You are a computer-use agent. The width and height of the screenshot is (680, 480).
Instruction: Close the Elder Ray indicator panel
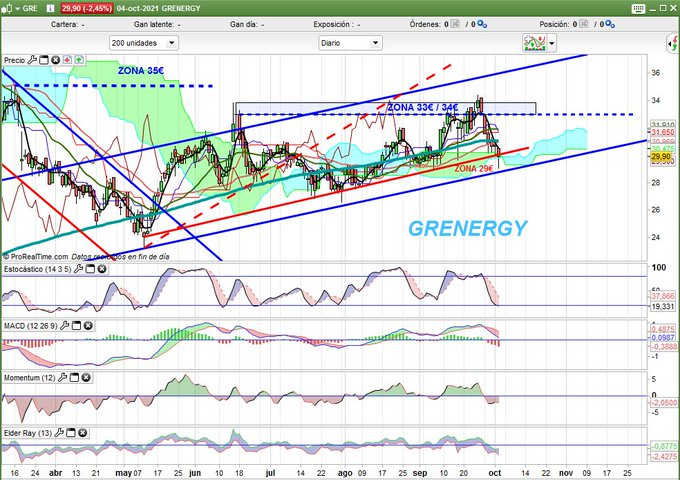tap(83, 433)
